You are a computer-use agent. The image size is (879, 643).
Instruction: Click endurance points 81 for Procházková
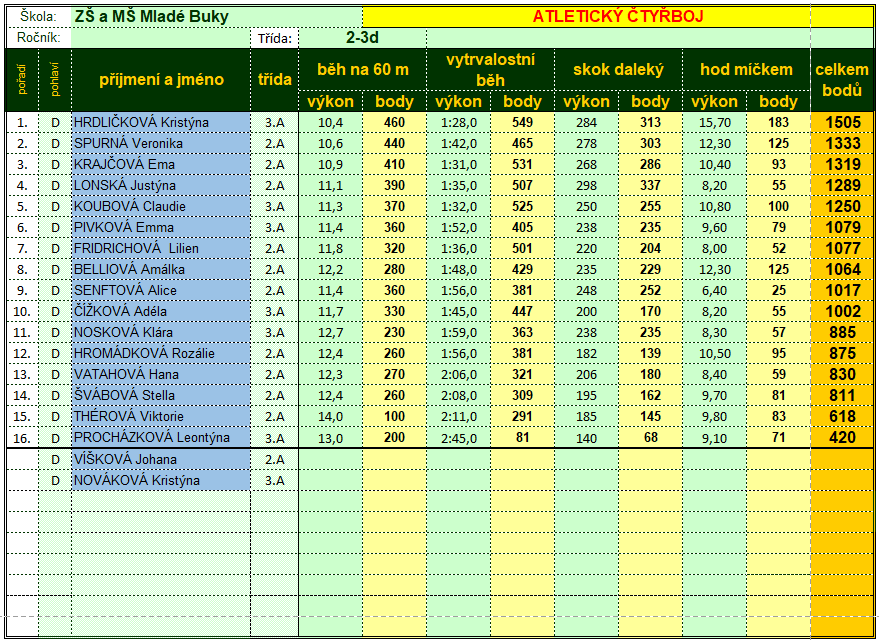pos(522,438)
